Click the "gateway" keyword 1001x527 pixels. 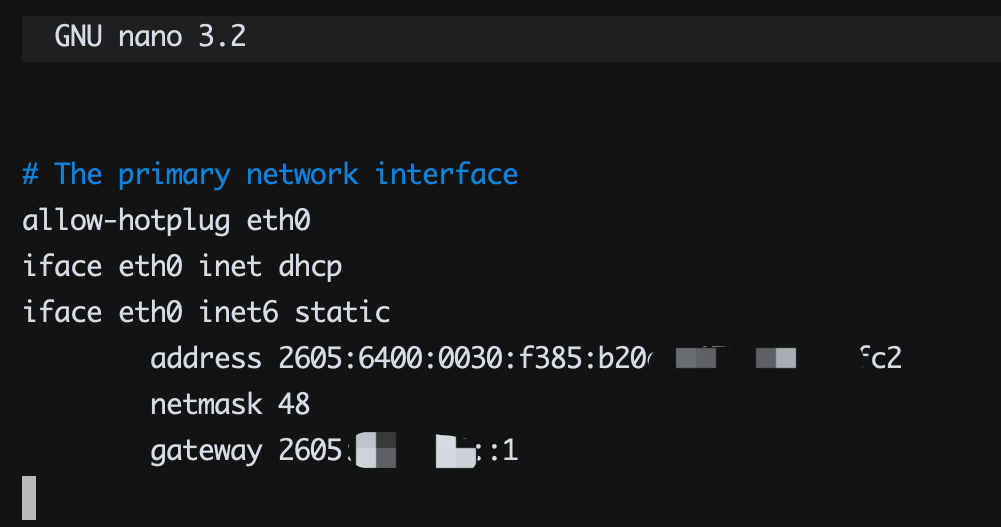[x=206, y=451]
